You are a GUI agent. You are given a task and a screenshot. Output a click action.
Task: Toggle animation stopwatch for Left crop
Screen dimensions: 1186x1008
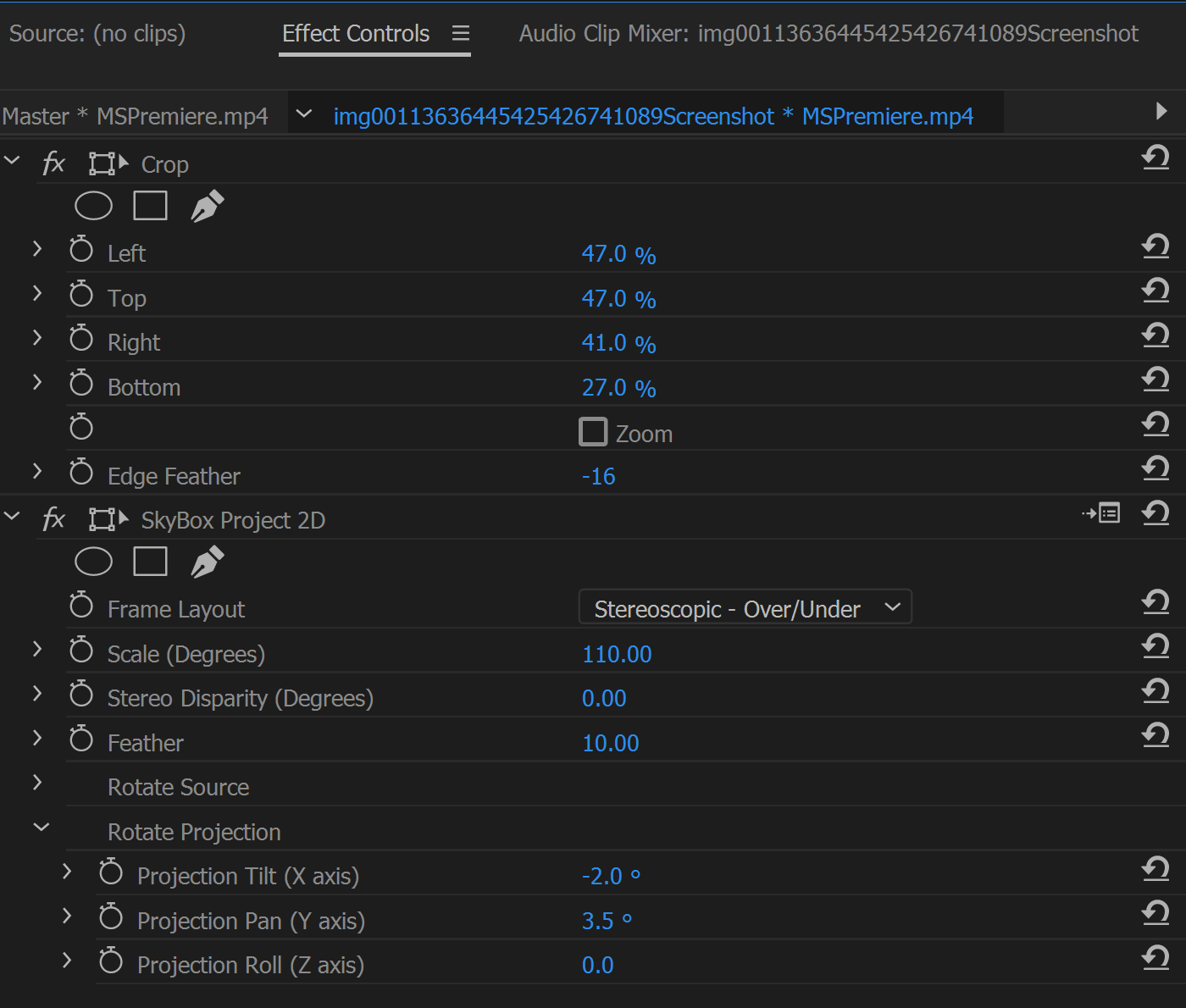click(81, 250)
